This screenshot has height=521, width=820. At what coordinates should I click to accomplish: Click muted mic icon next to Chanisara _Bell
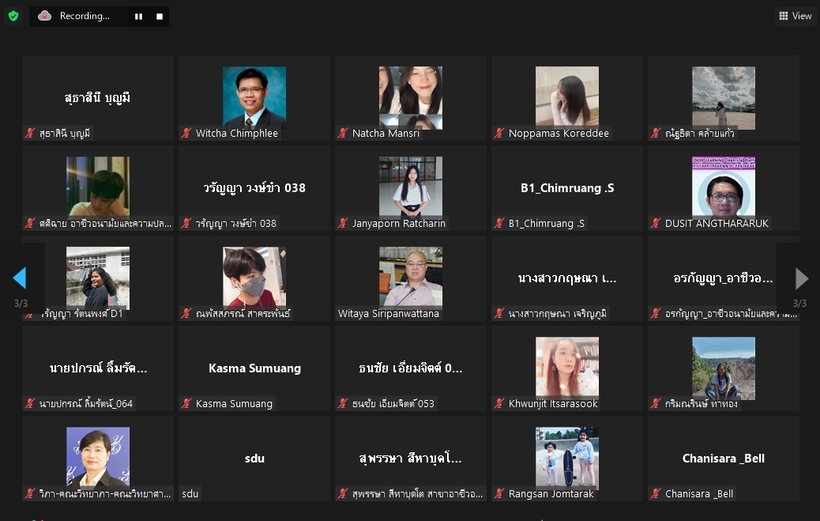(x=655, y=493)
